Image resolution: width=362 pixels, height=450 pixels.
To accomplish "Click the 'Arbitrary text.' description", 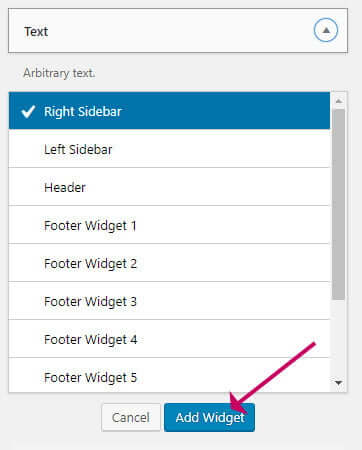I will (x=59, y=73).
